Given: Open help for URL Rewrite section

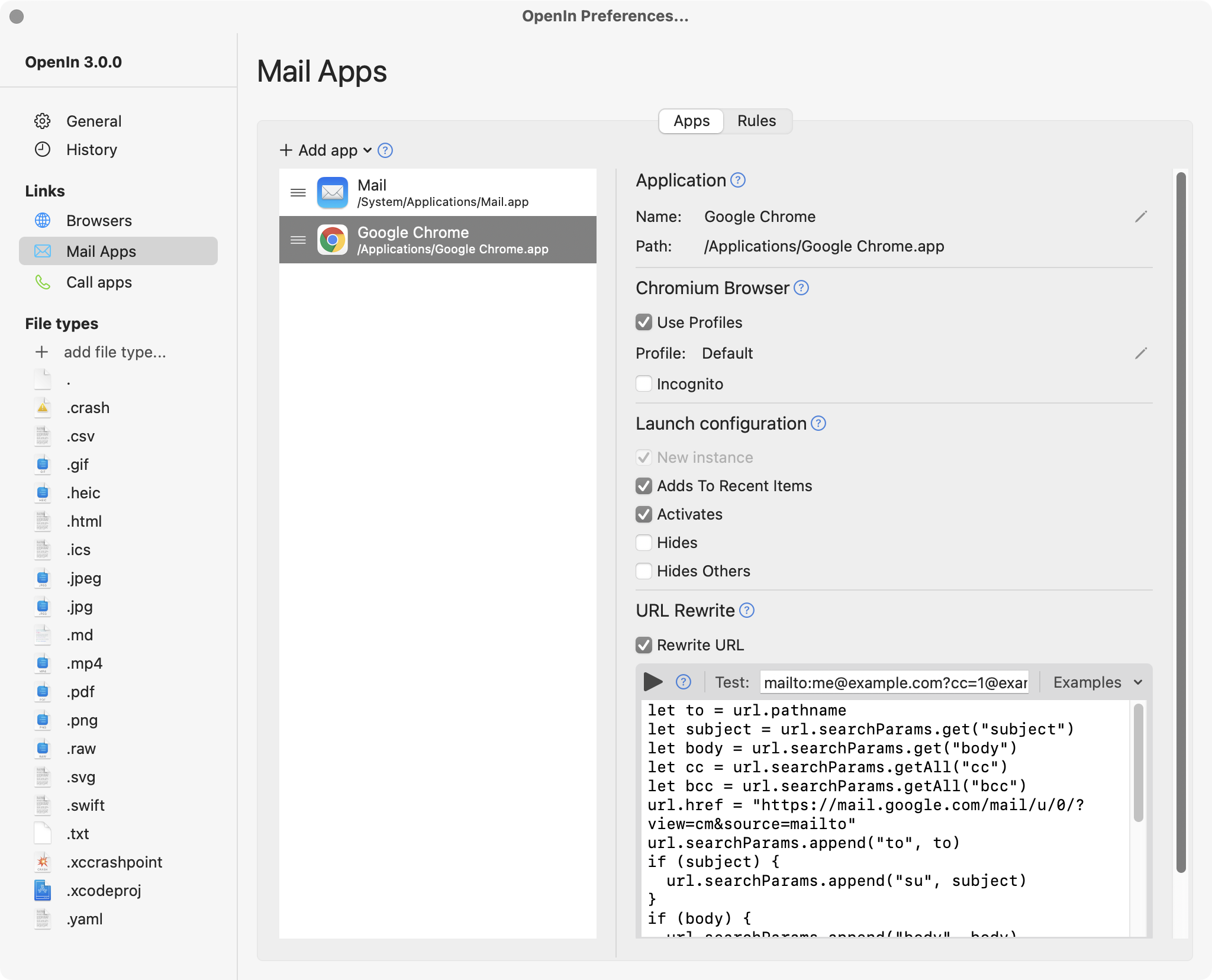Looking at the screenshot, I should (x=747, y=610).
